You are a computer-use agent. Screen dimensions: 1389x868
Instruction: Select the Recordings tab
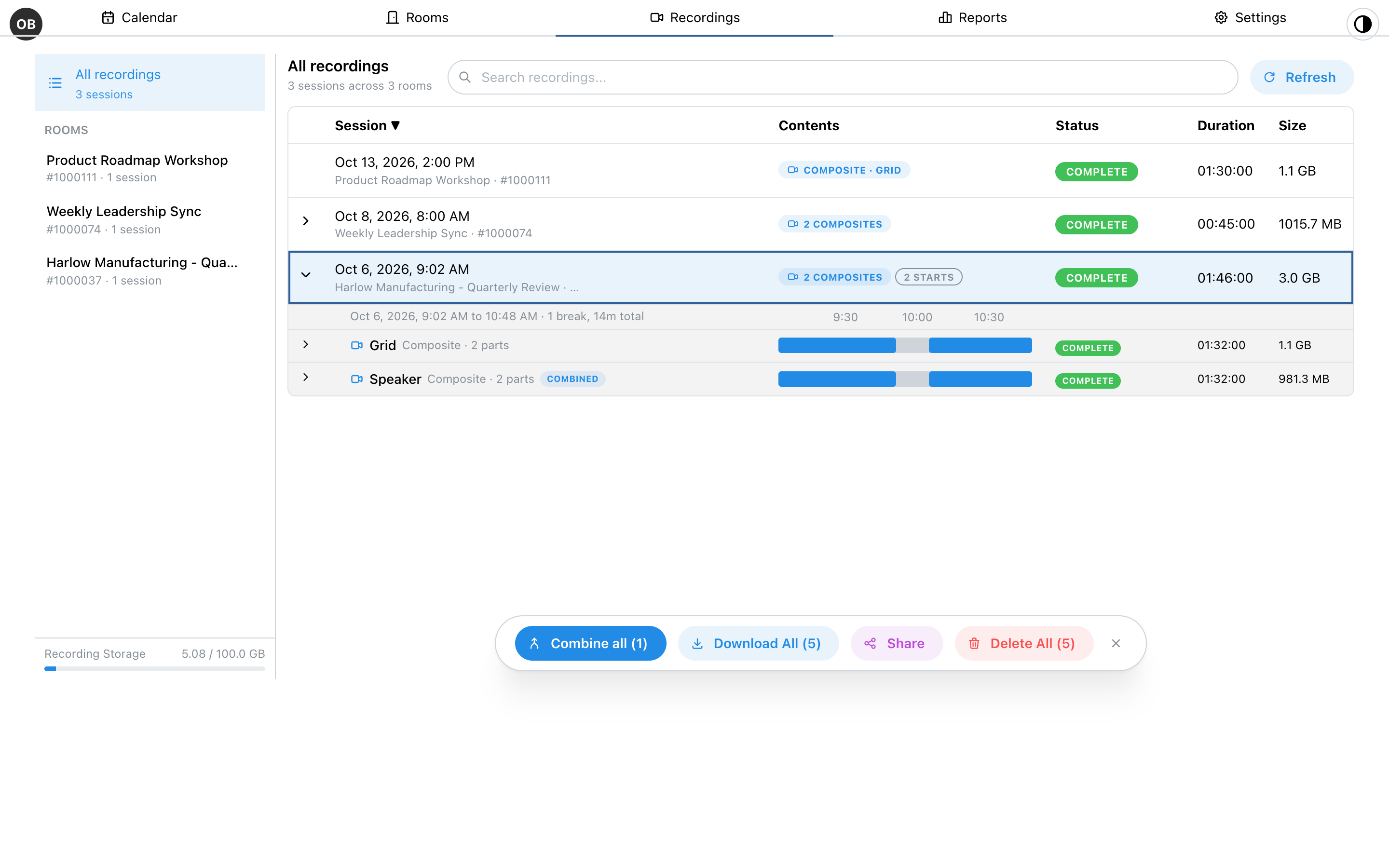tap(694, 18)
